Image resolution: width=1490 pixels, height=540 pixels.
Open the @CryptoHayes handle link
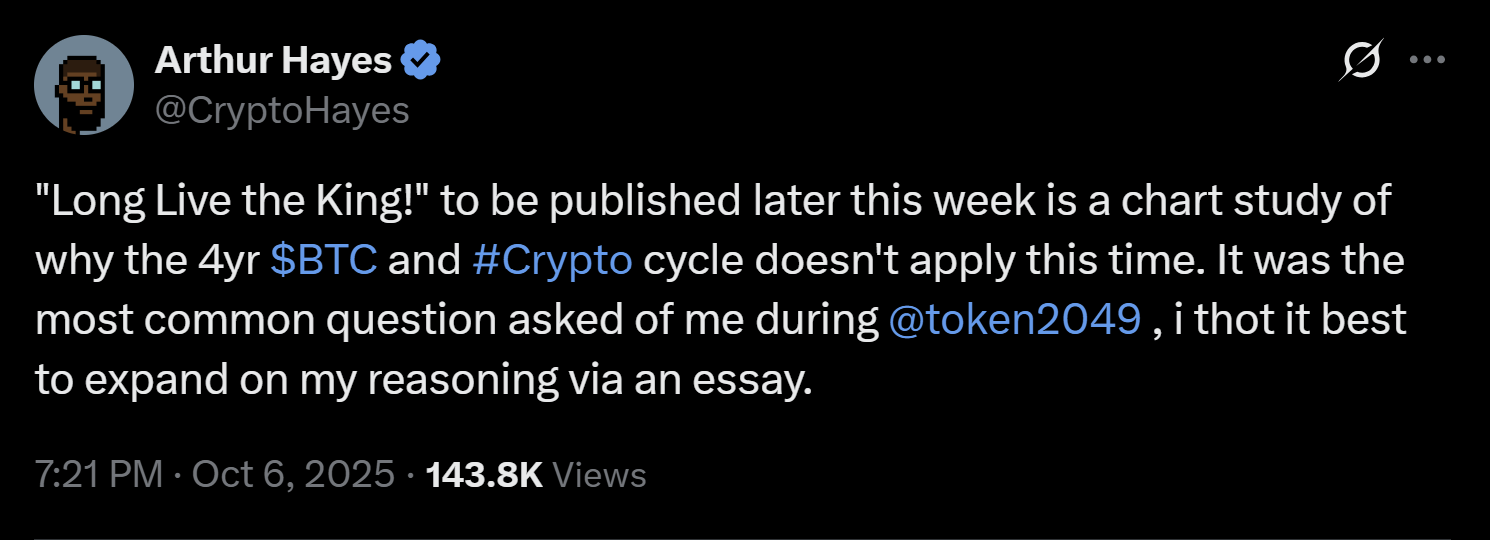[x=282, y=110]
